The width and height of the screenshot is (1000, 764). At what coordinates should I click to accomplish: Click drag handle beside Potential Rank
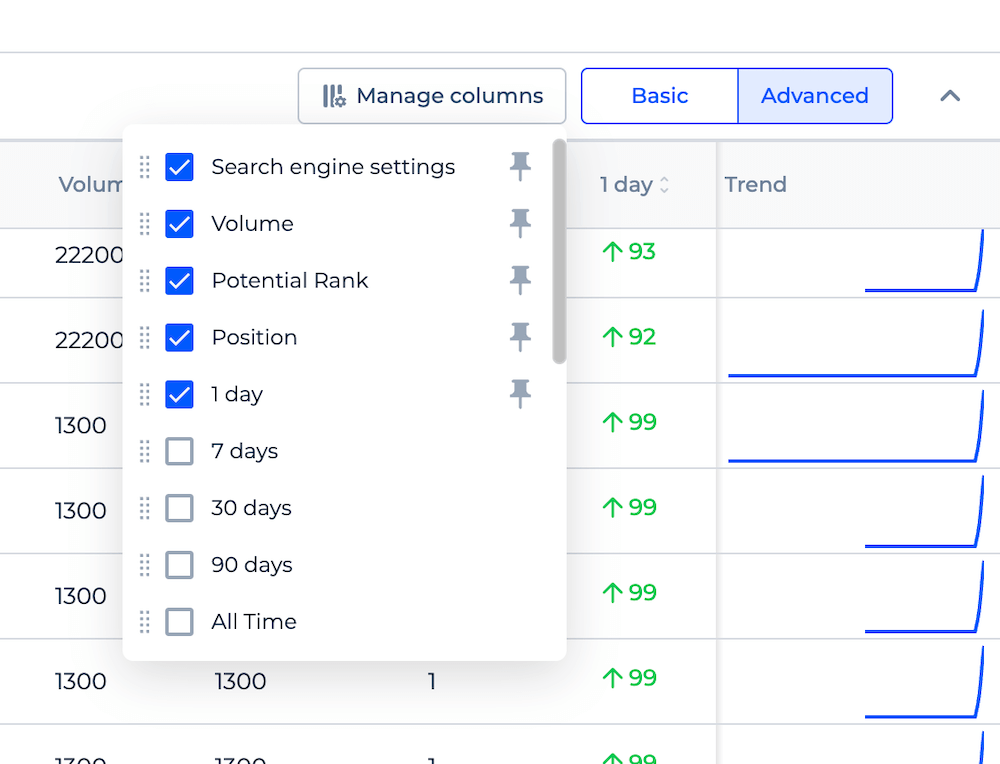click(x=145, y=281)
